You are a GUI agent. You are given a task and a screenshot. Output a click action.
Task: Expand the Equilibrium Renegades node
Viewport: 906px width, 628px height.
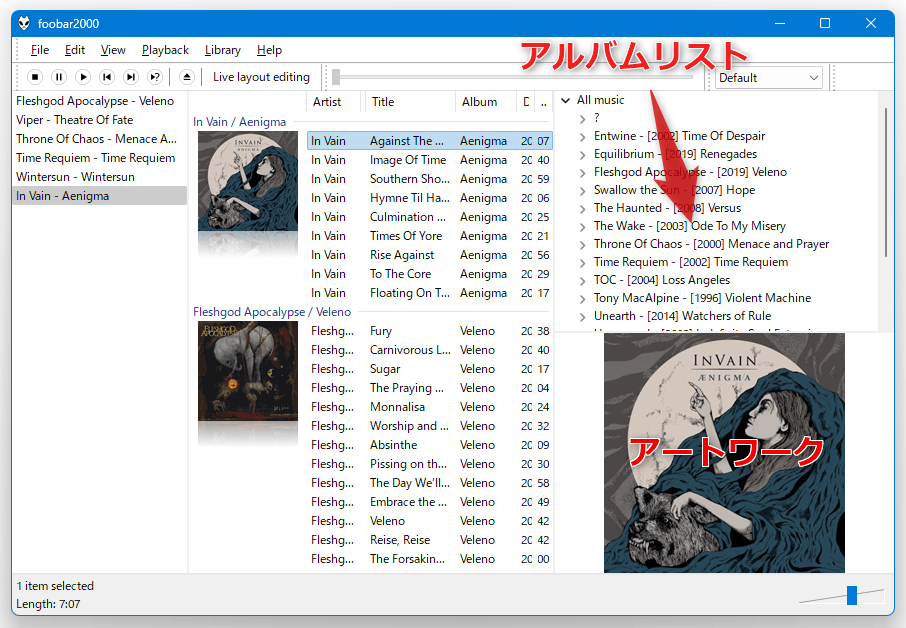(582, 154)
